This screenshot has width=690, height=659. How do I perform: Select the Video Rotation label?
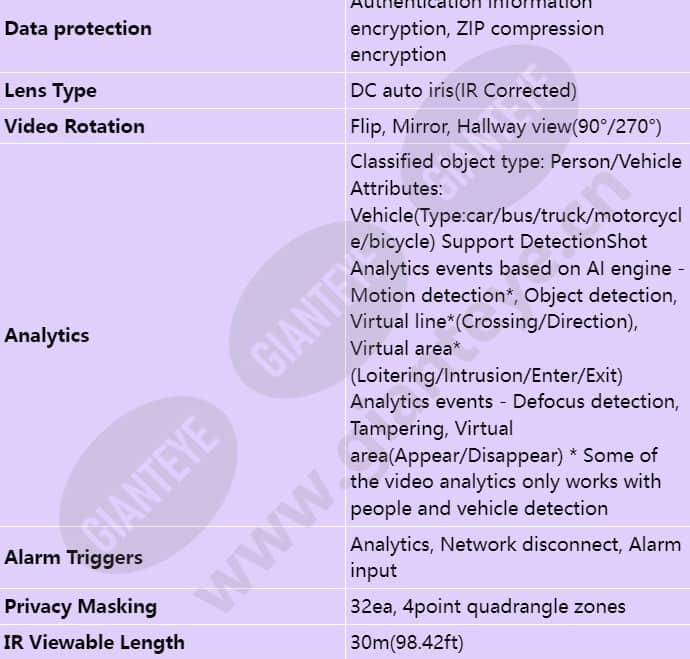point(74,126)
